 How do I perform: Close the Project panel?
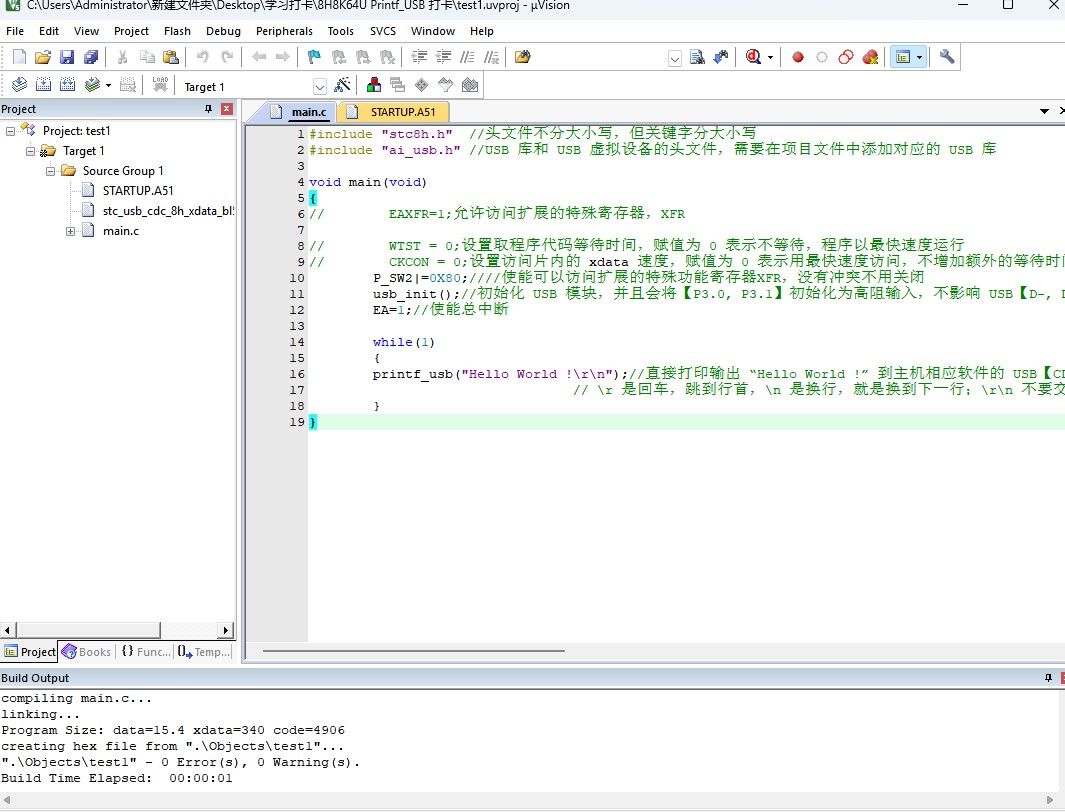(x=227, y=109)
